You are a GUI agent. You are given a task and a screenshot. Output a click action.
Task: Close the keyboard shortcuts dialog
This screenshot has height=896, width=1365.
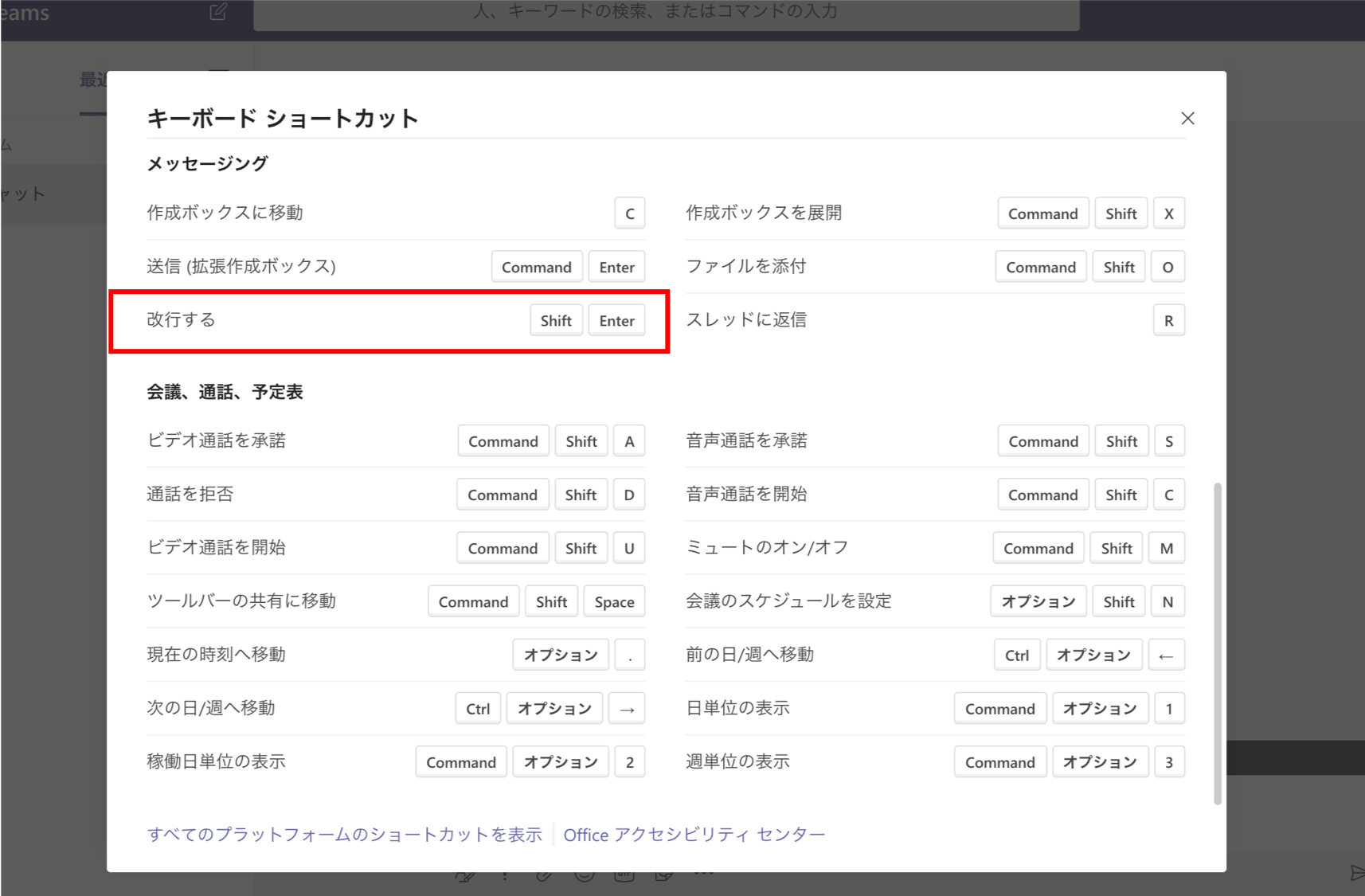pos(1187,119)
